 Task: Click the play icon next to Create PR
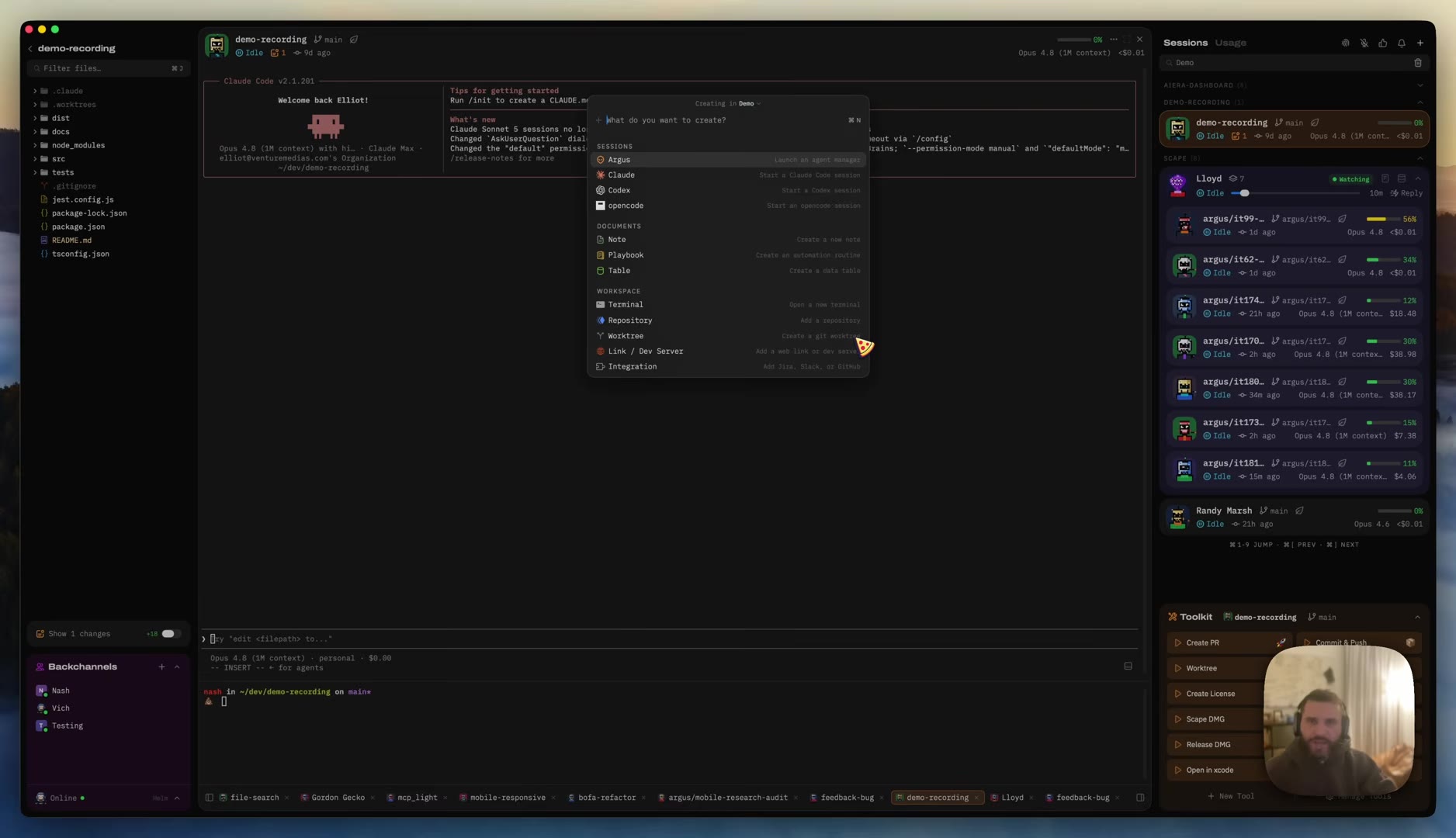coord(1177,643)
